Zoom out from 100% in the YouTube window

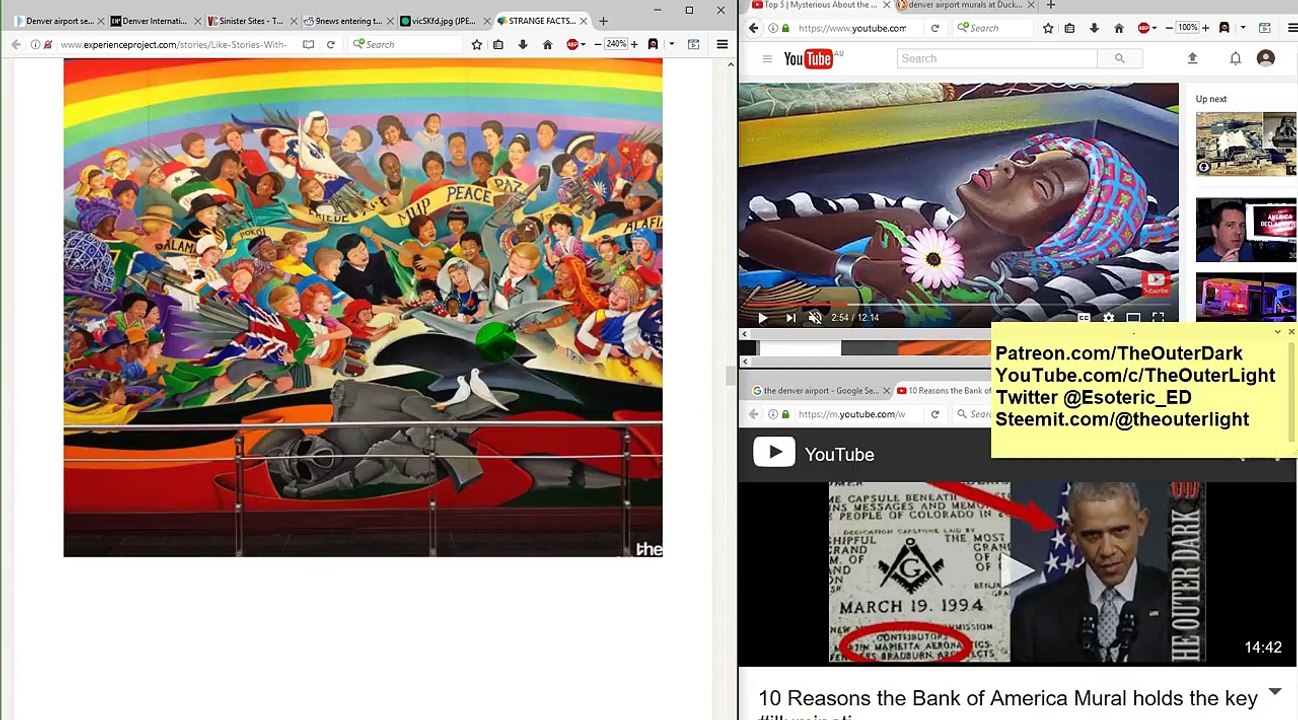tap(1169, 28)
